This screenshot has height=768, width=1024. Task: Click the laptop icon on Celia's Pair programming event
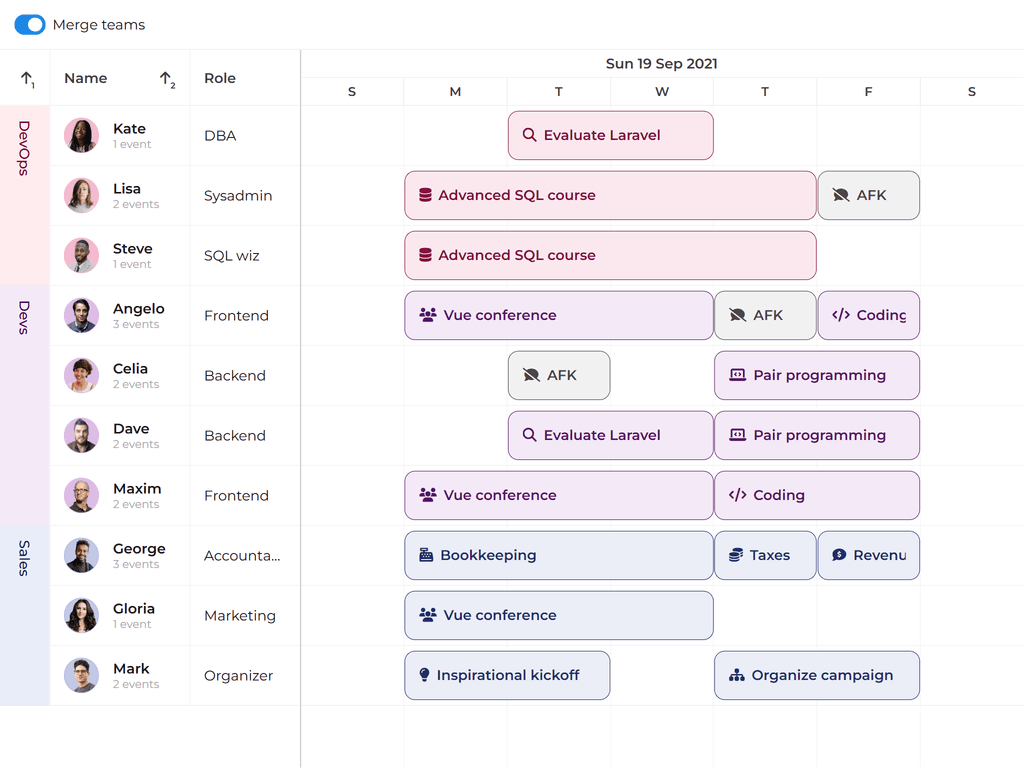[738, 375]
